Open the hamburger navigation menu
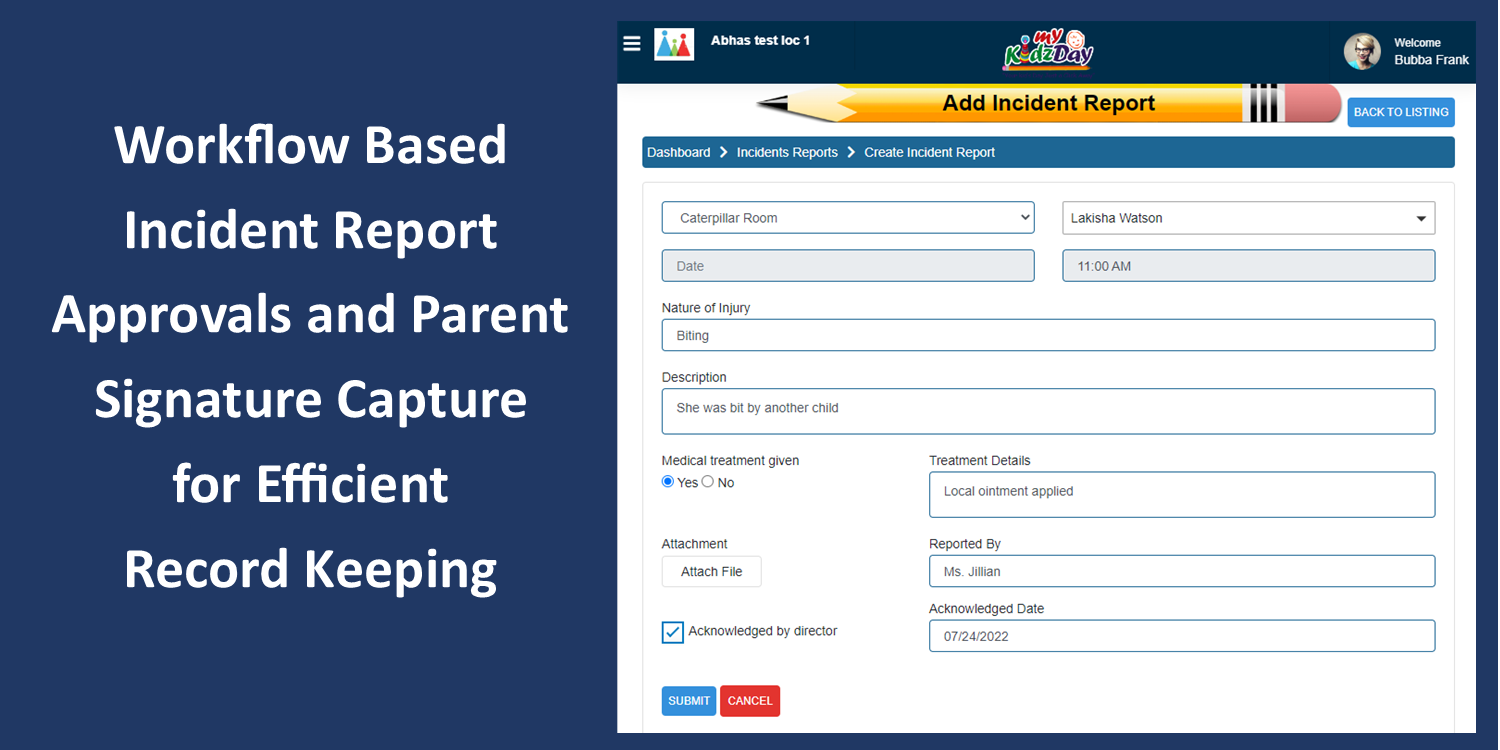This screenshot has height=750, width=1500. (631, 43)
